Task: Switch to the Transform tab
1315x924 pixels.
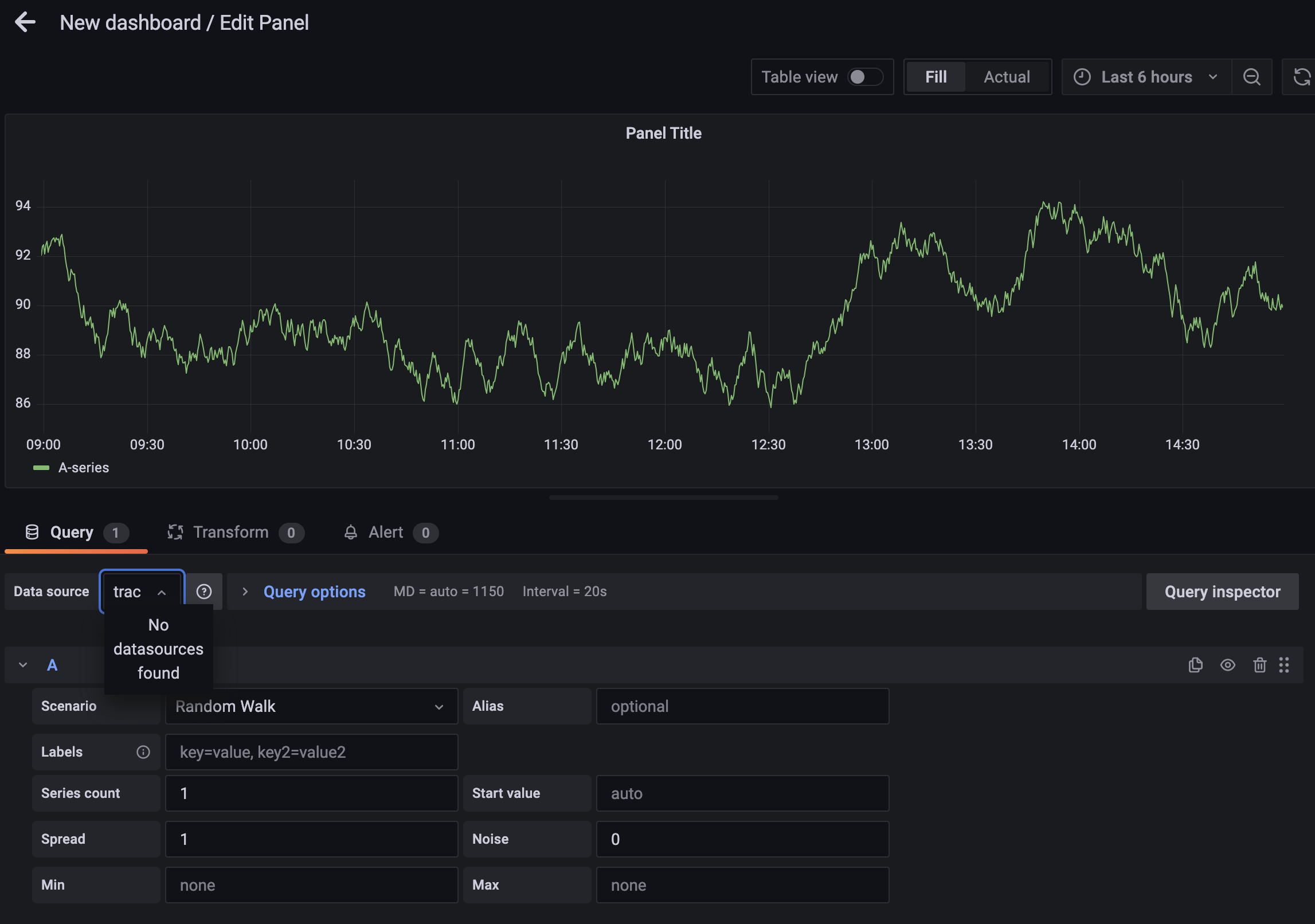Action: tap(231, 532)
